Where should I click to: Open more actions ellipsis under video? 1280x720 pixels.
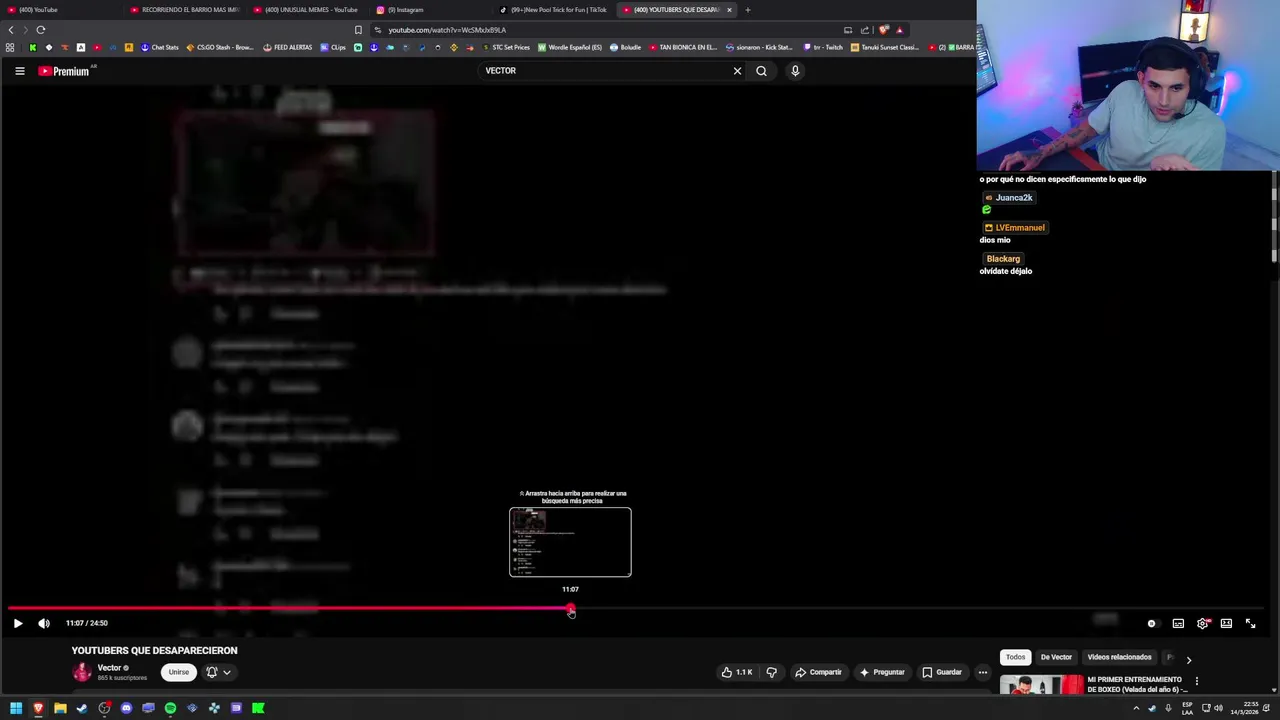pos(982,672)
